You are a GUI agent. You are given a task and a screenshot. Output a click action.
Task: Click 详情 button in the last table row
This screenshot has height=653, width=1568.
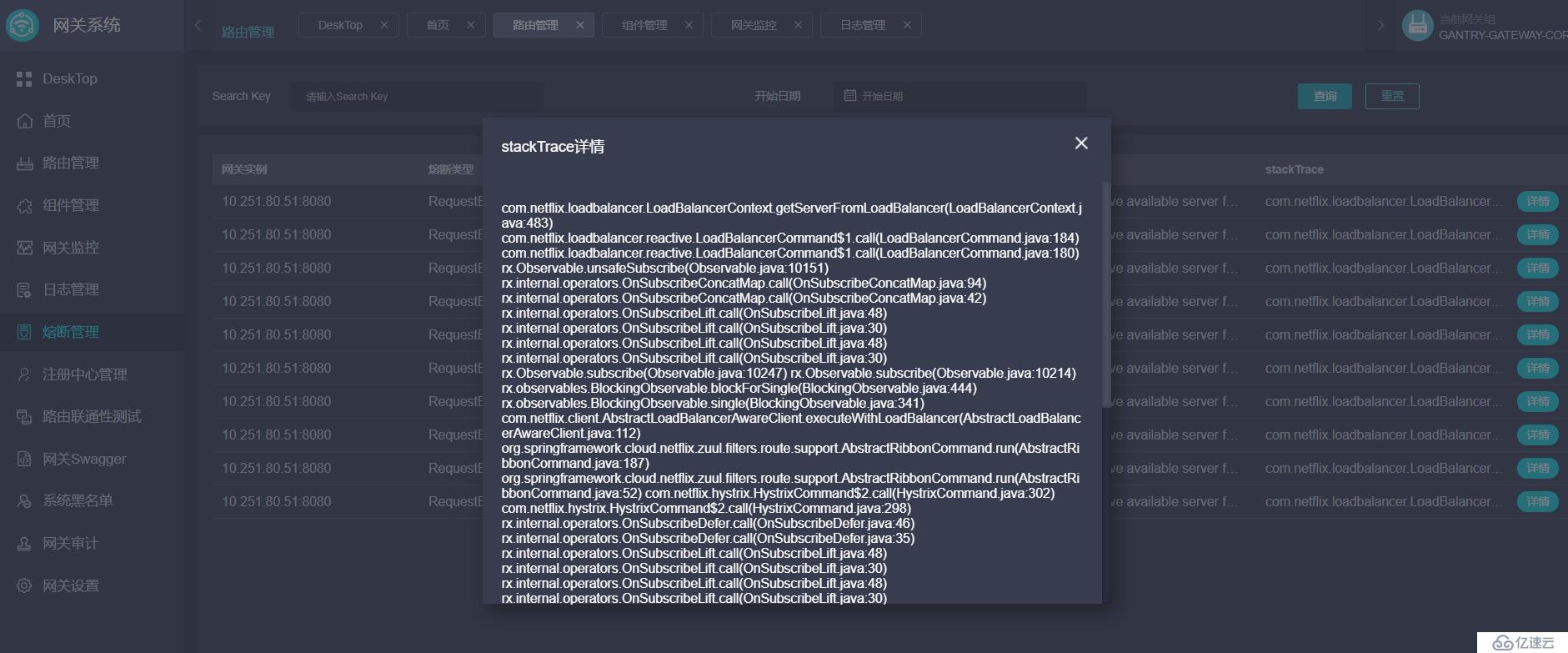pos(1537,501)
